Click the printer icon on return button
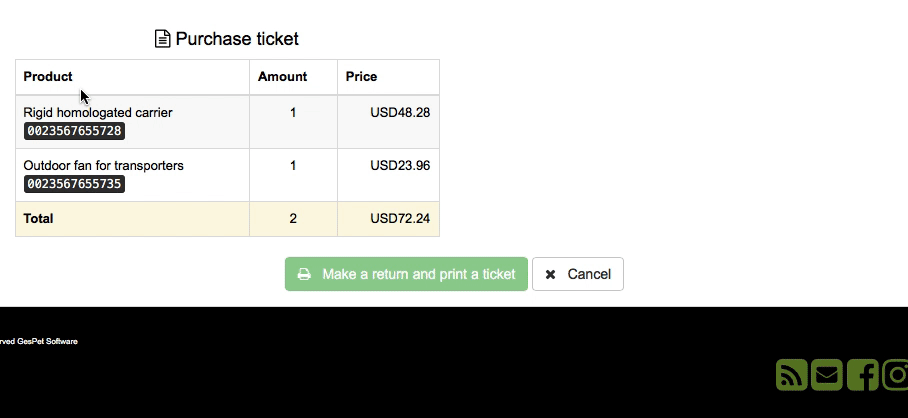This screenshot has height=418, width=908. [x=304, y=274]
